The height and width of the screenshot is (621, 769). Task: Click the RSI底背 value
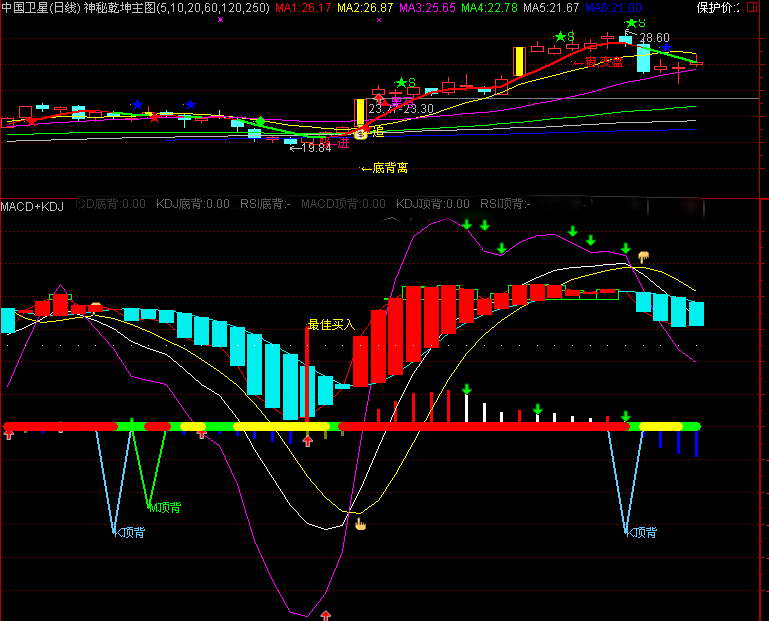click(265, 204)
